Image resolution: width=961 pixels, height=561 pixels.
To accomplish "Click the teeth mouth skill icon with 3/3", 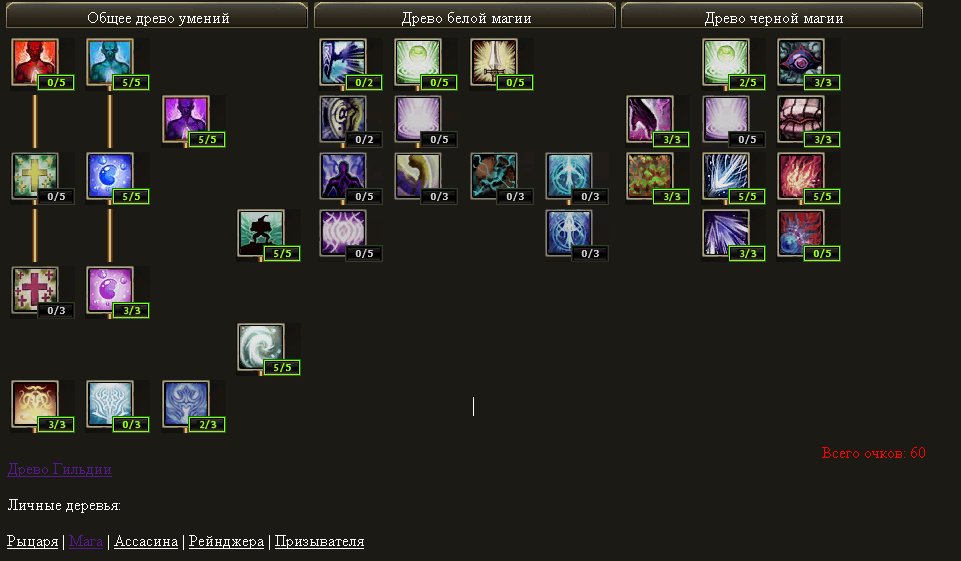I will click(x=801, y=119).
